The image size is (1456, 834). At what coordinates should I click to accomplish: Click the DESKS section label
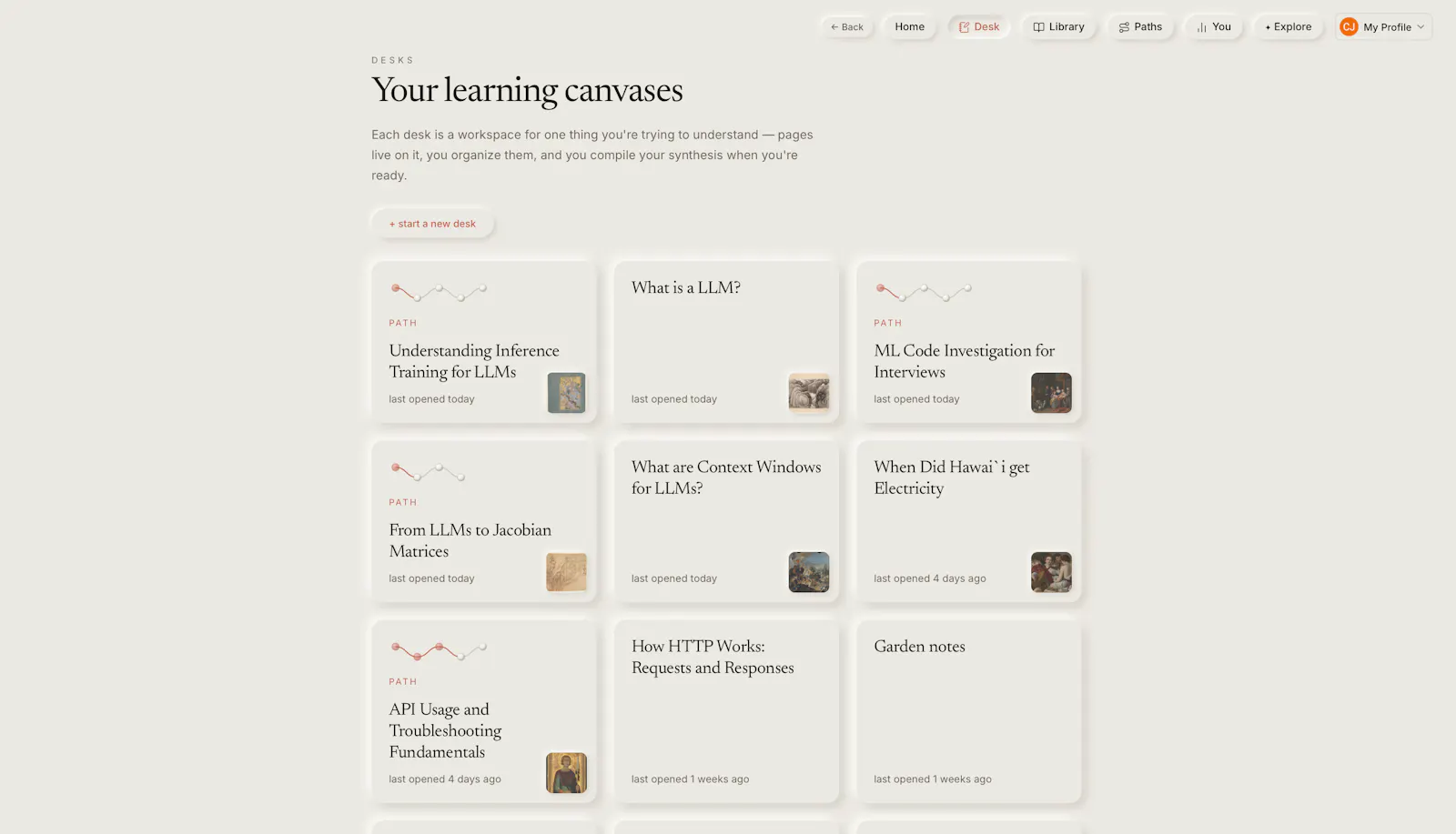click(392, 60)
